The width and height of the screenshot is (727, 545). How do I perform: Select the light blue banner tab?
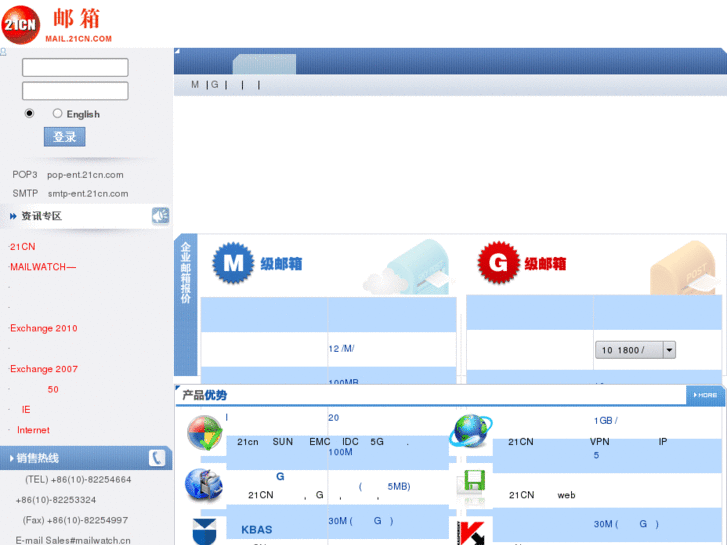(264, 64)
